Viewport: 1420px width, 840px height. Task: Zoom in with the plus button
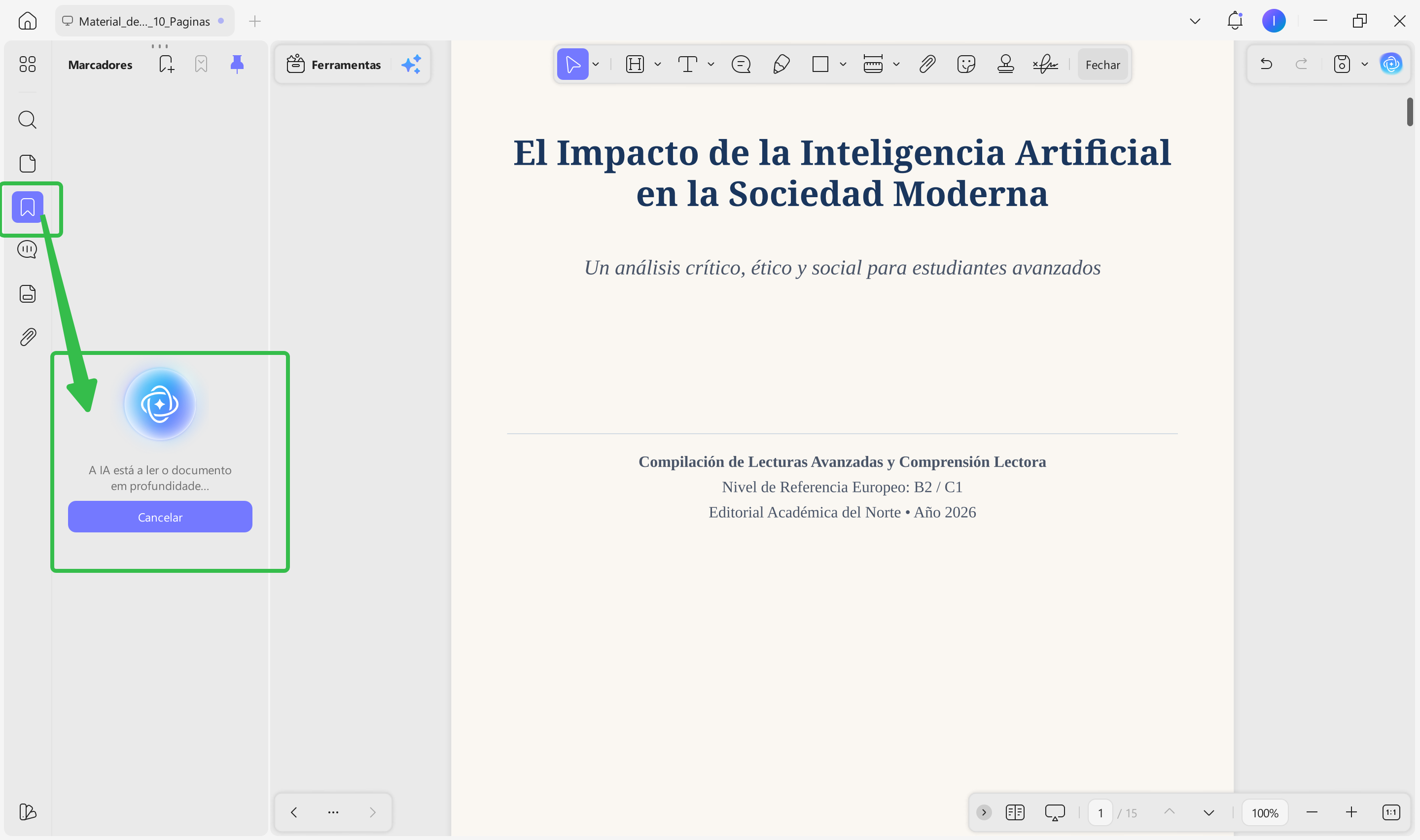coord(1351,812)
